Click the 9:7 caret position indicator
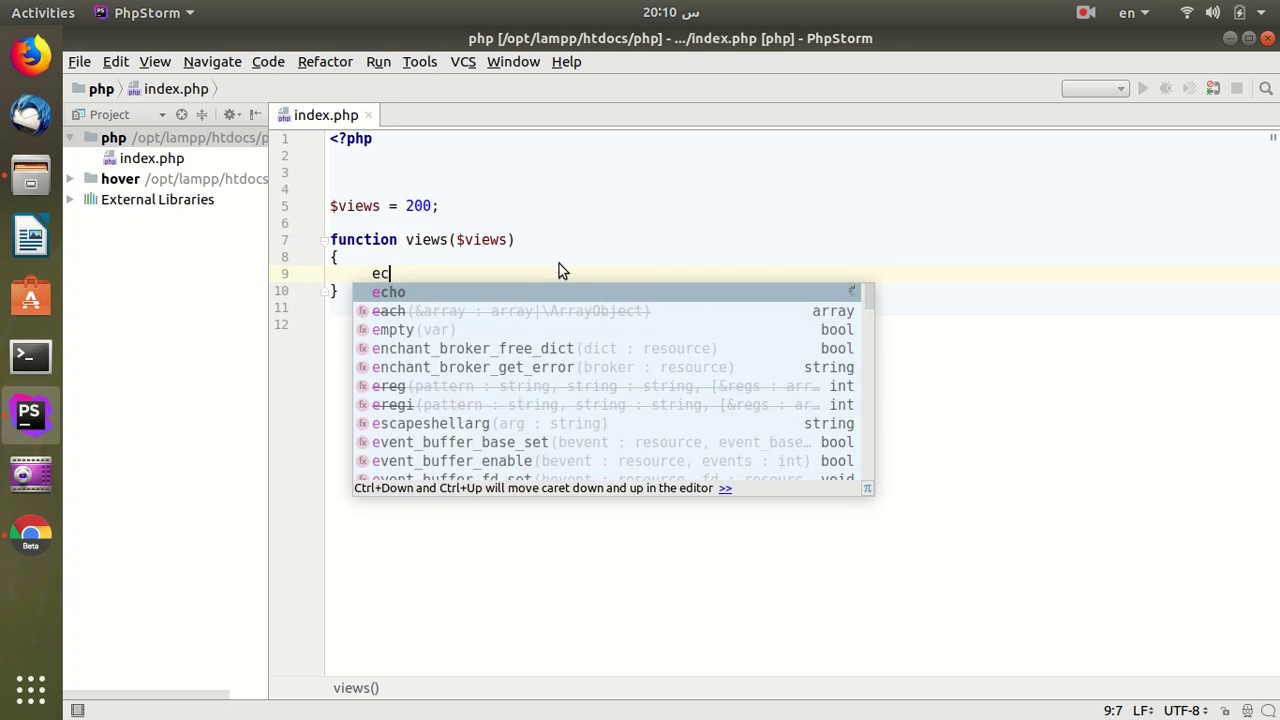This screenshot has height=720, width=1280. point(1113,711)
